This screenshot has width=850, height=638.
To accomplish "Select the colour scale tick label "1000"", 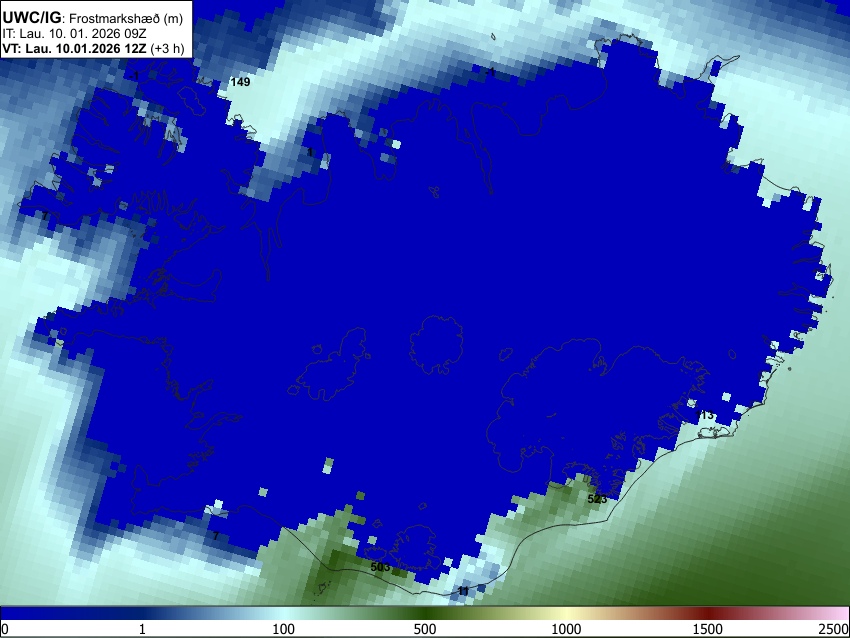I will click(566, 629).
